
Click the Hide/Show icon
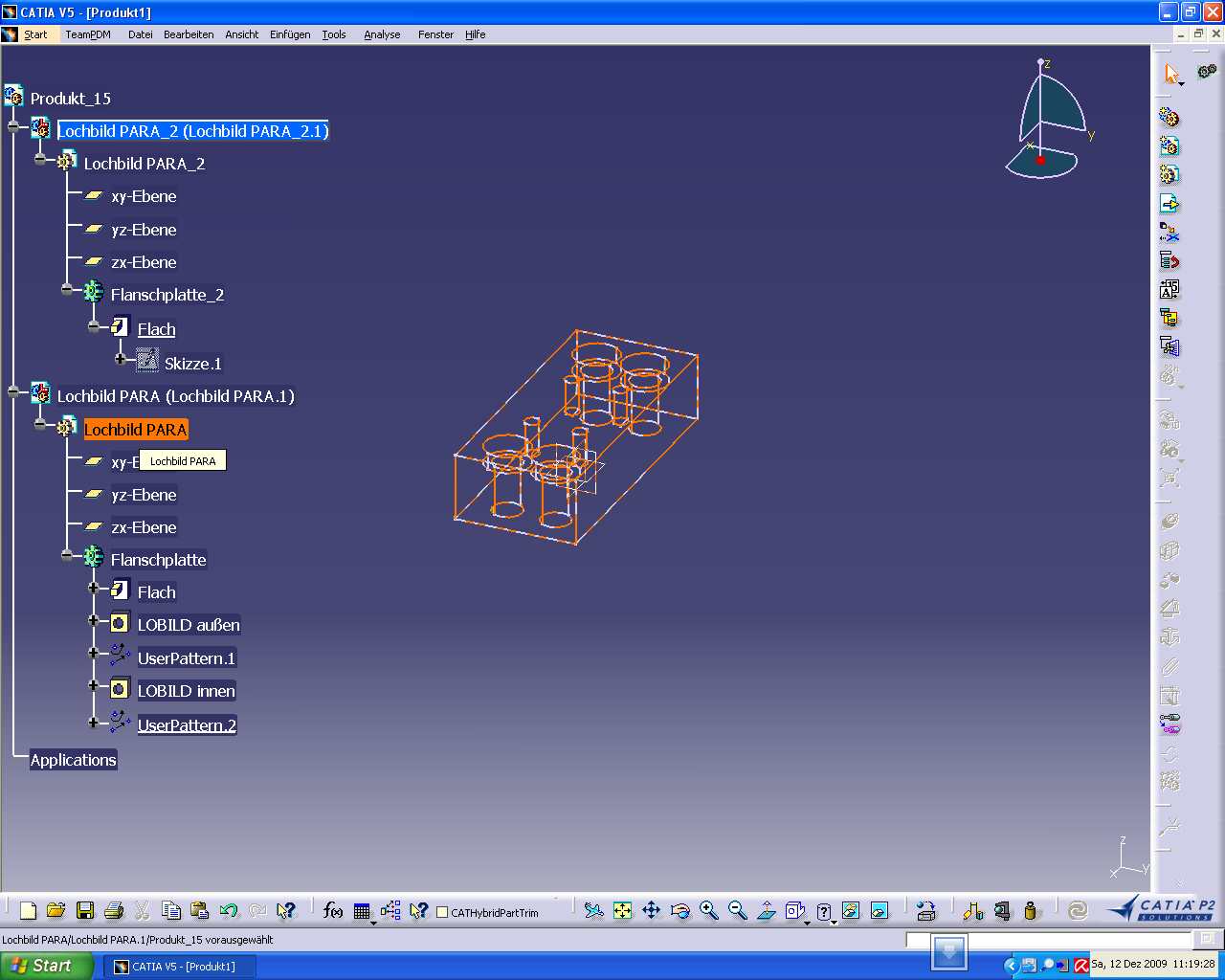tap(851, 911)
